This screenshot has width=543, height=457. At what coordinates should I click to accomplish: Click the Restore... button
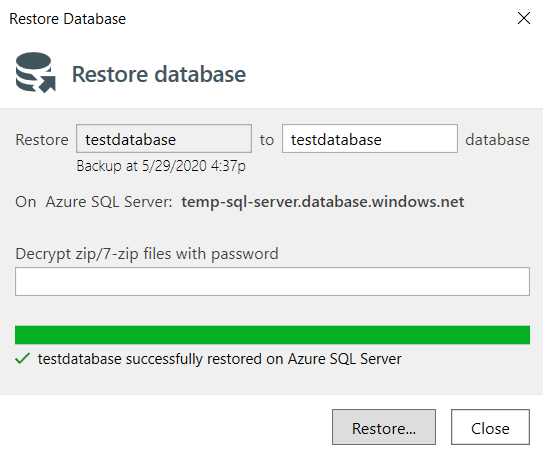click(384, 427)
